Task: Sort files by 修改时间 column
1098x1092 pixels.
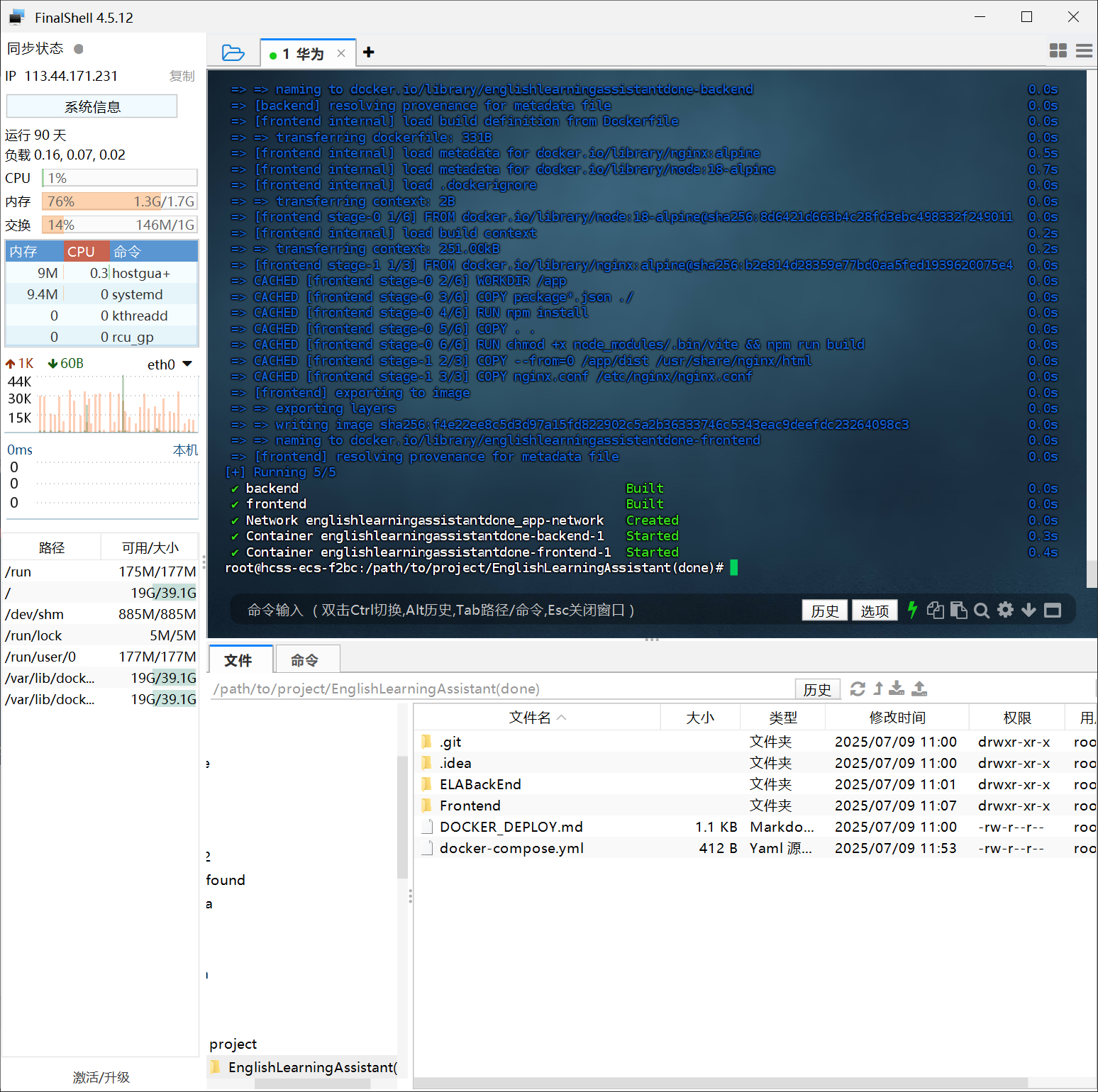Action: [x=897, y=718]
